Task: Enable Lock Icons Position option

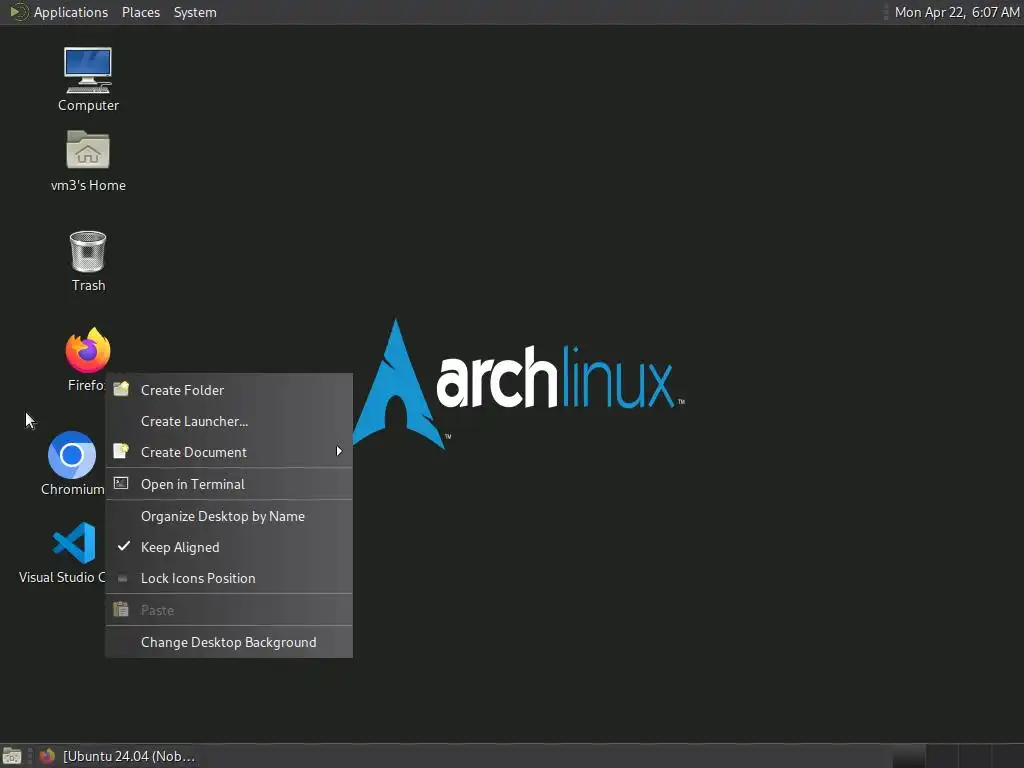Action: pyautogui.click(x=229, y=578)
